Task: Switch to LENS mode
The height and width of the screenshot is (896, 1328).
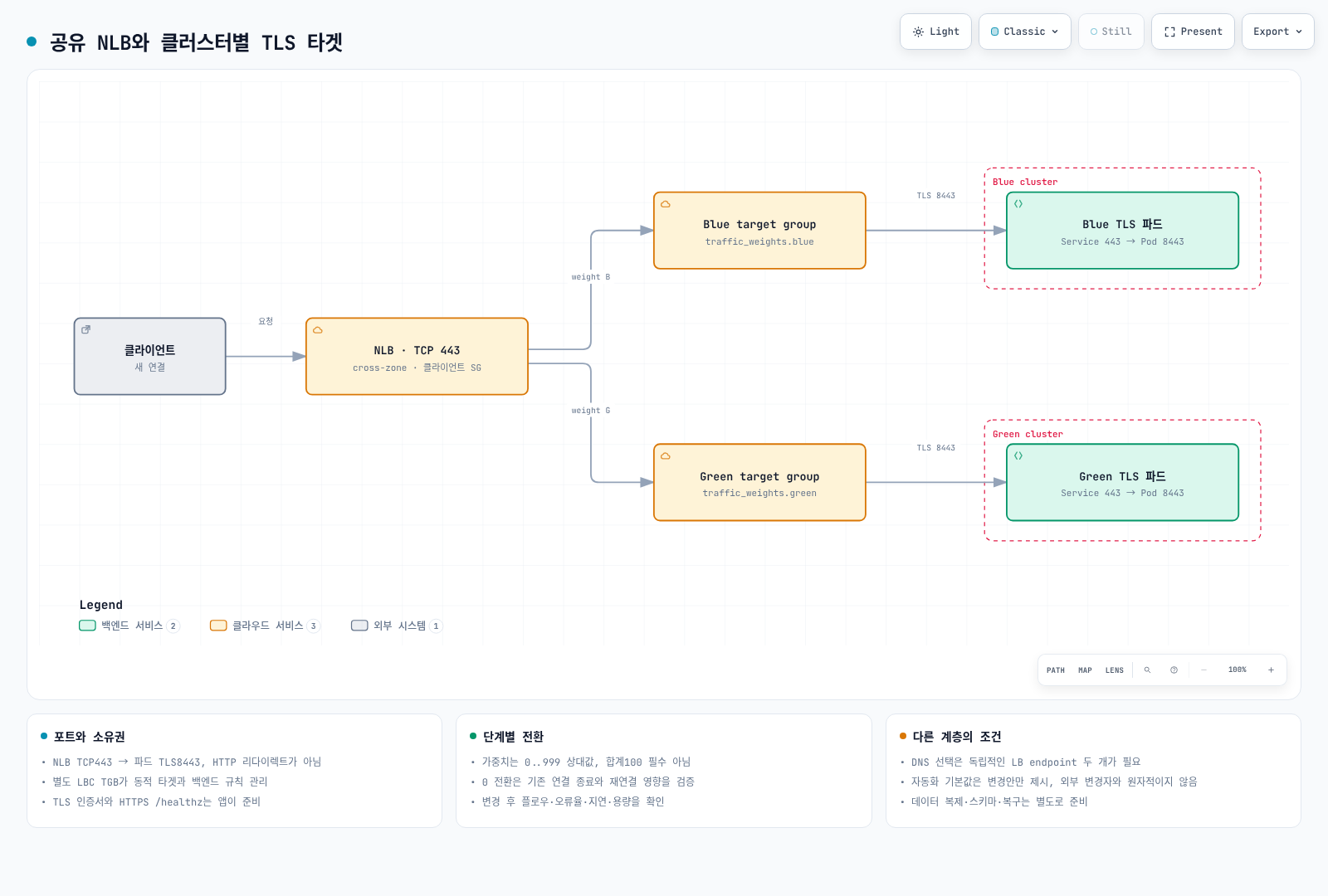Action: (x=1115, y=670)
